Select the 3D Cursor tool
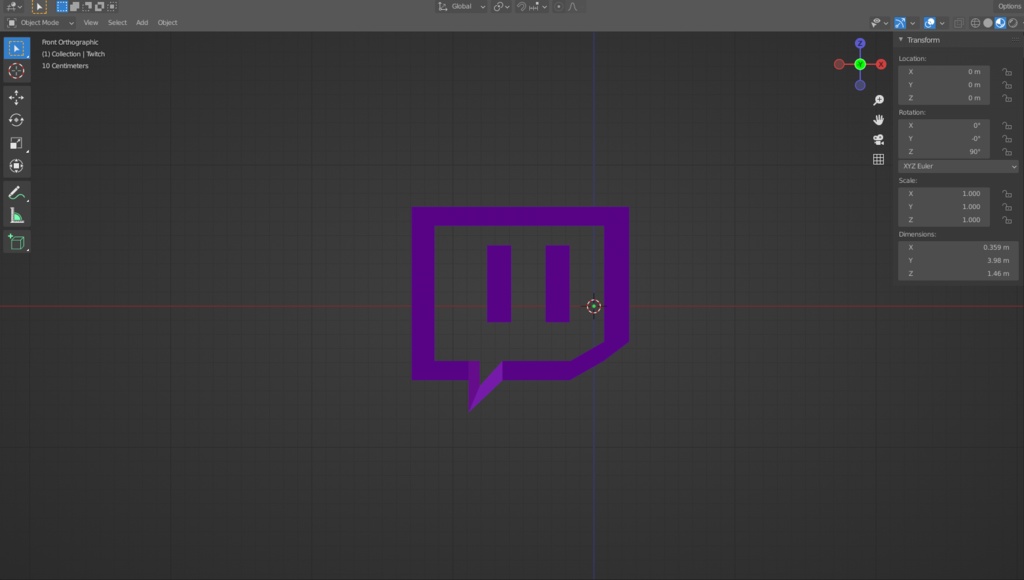Screen dimensions: 1024x580 (16, 71)
